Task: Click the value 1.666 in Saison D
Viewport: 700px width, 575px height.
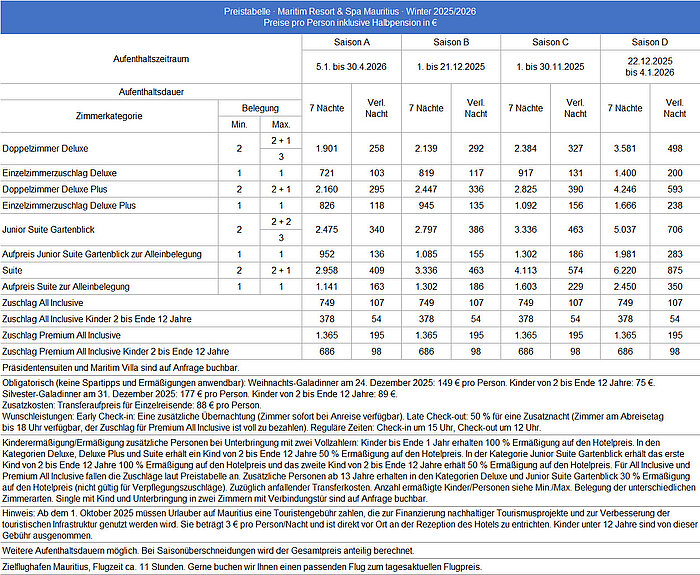Action: (625, 206)
